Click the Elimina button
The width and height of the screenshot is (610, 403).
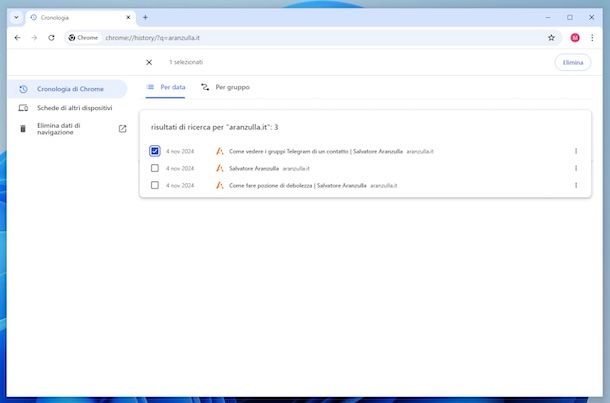click(x=573, y=63)
